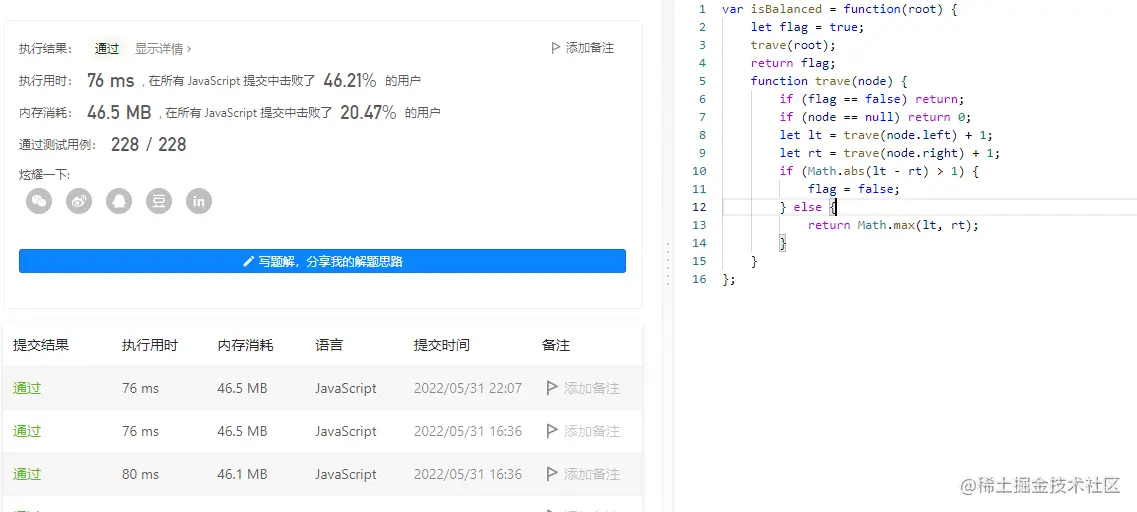This screenshot has width=1137, height=512.
Task: Share result via QQ icon
Action: (x=119, y=201)
